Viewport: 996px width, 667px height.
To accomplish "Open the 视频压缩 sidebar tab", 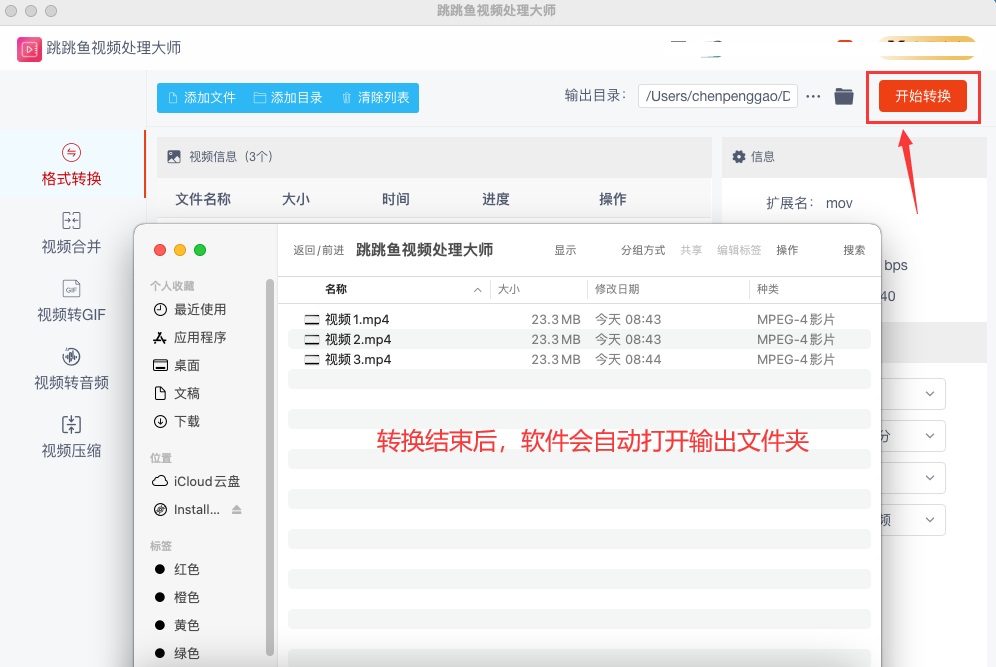I will [x=72, y=436].
